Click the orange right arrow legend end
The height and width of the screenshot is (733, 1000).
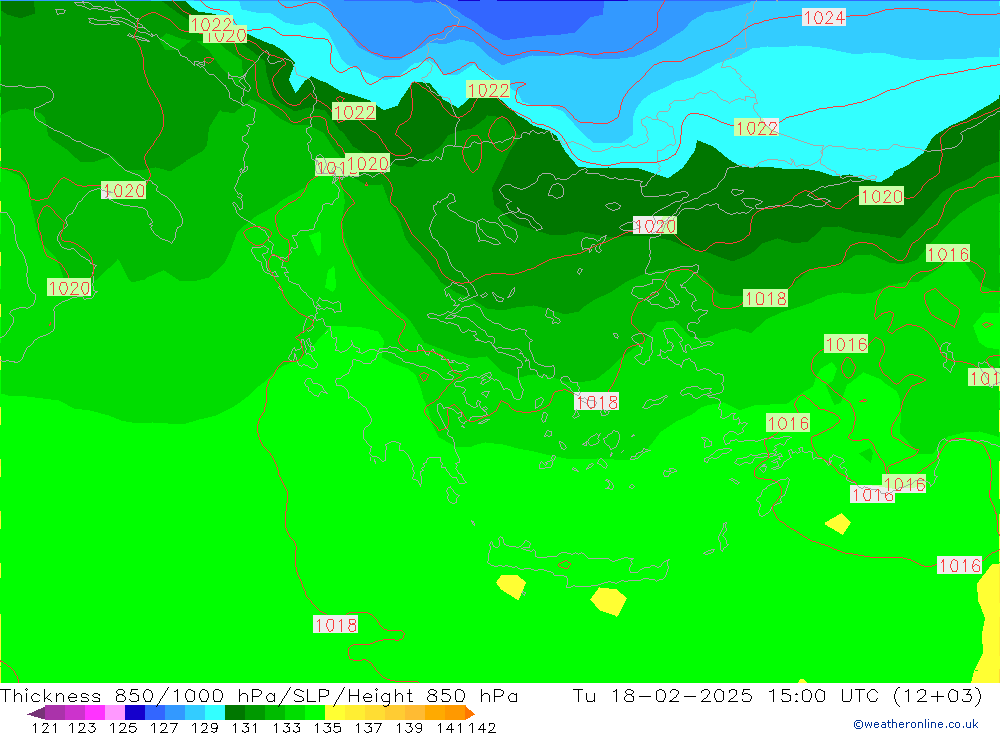[x=470, y=713]
